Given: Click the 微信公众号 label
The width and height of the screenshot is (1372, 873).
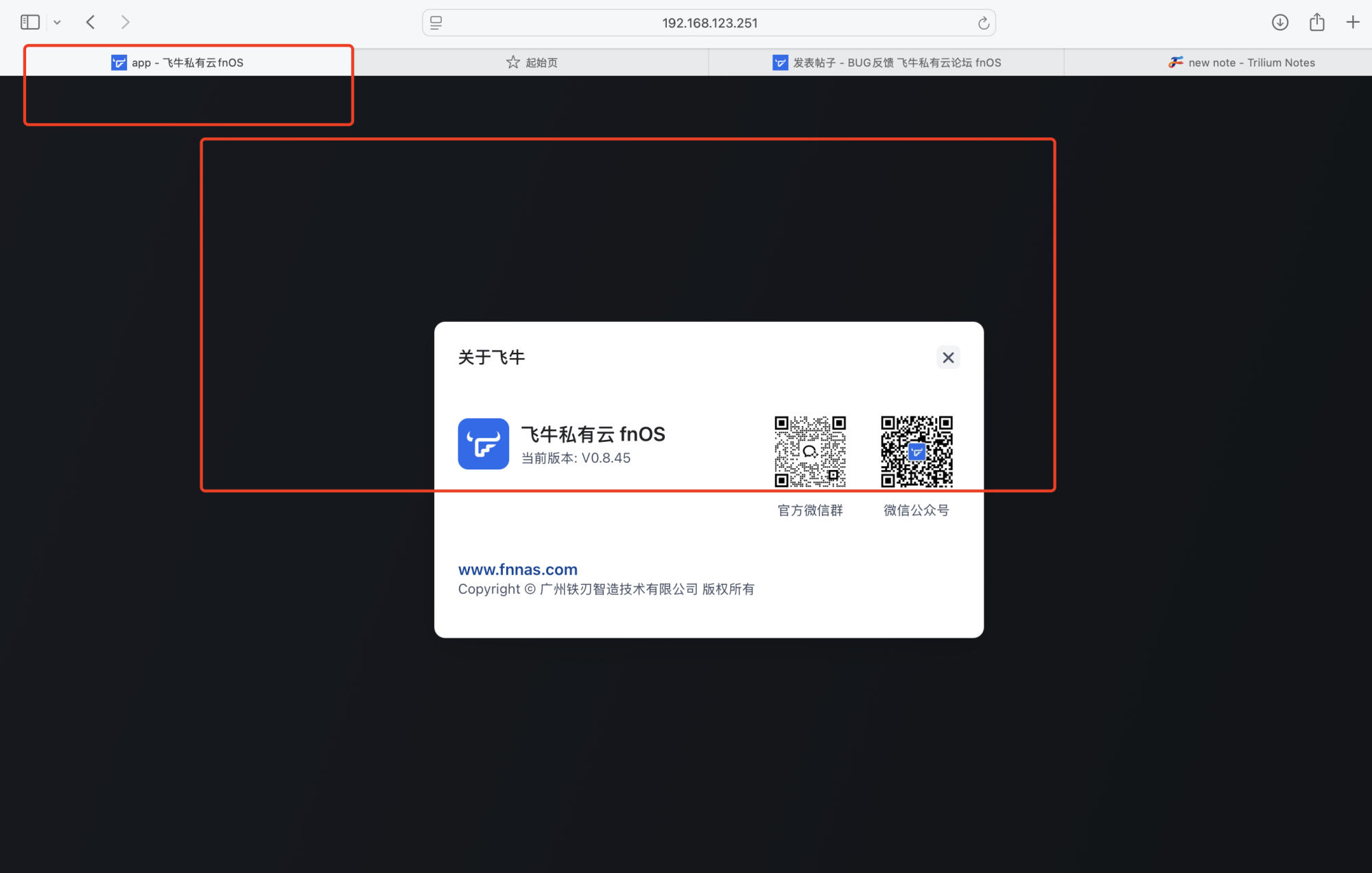Looking at the screenshot, I should 916,511.
